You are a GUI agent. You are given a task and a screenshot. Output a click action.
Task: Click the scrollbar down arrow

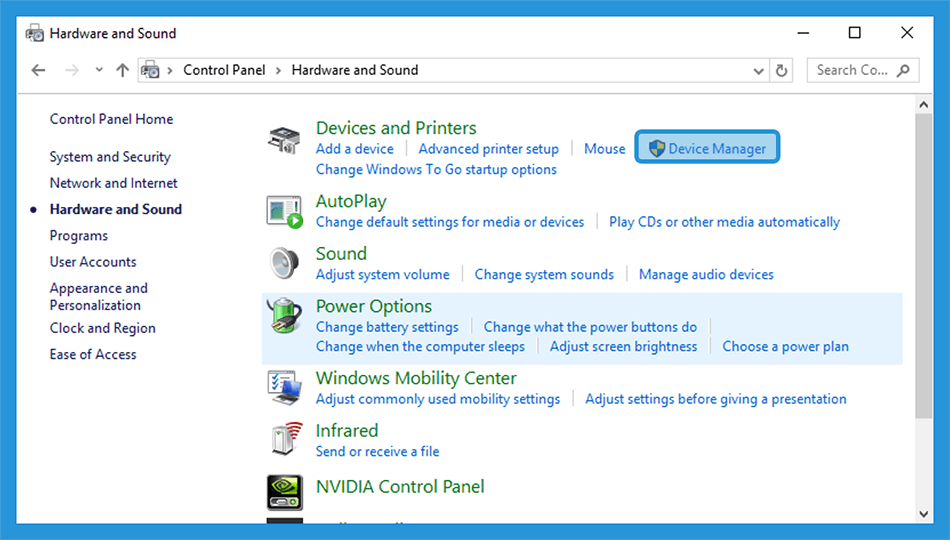923,515
